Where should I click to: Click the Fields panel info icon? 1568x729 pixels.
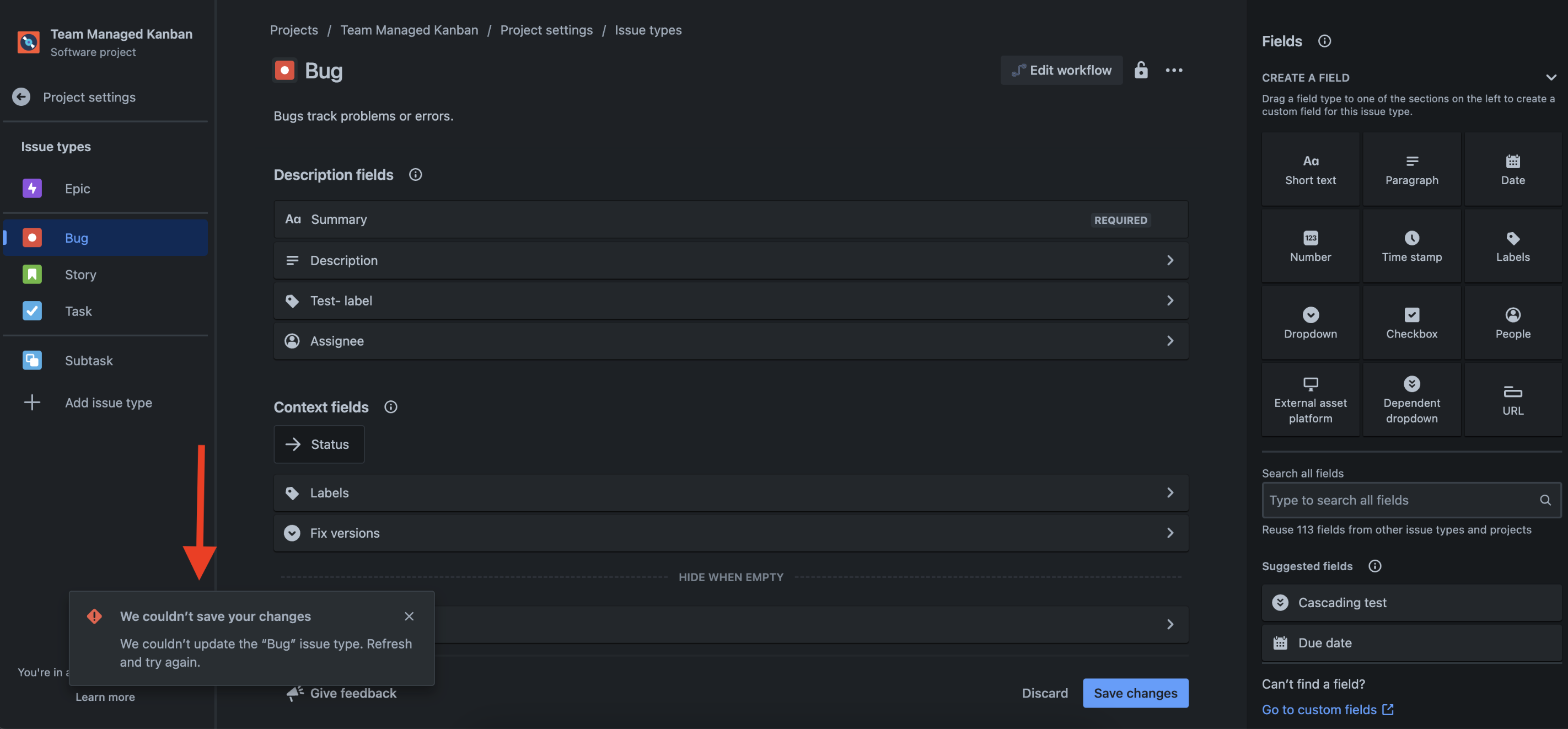click(x=1324, y=41)
